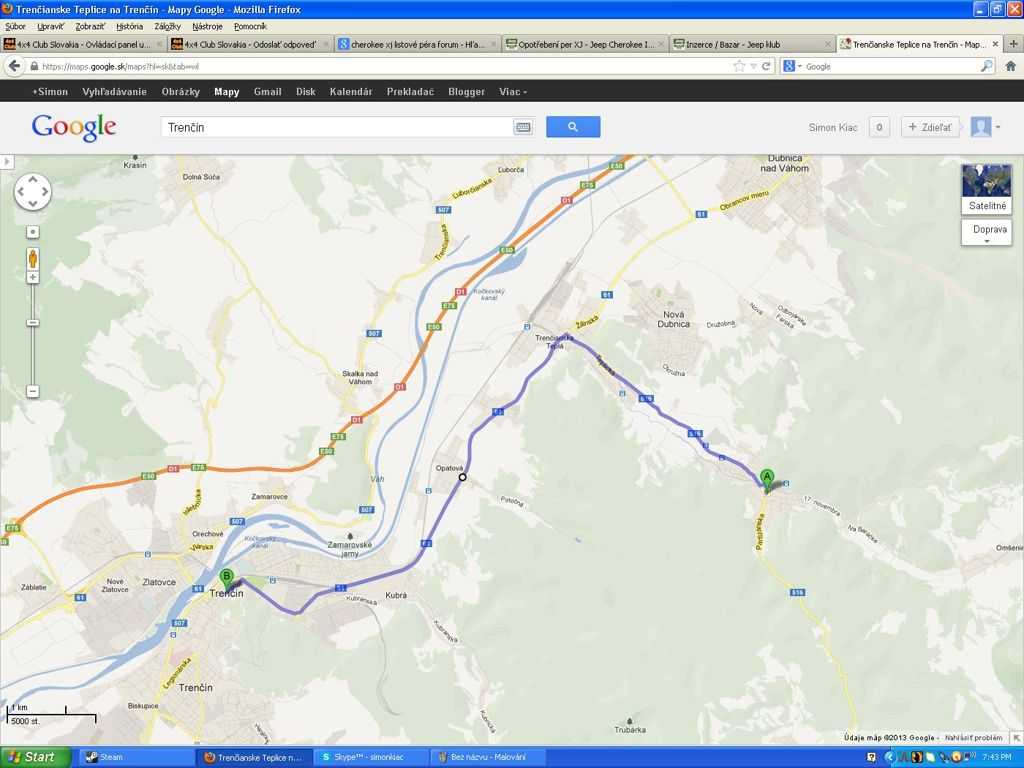The image size is (1024, 768).
Task: Switch to Skype simonkiac in the taskbar
Action: (371, 757)
